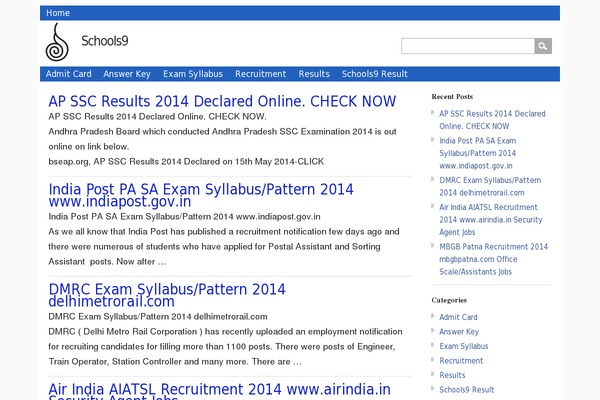
Task: Click the Categories heading
Action: click(449, 300)
